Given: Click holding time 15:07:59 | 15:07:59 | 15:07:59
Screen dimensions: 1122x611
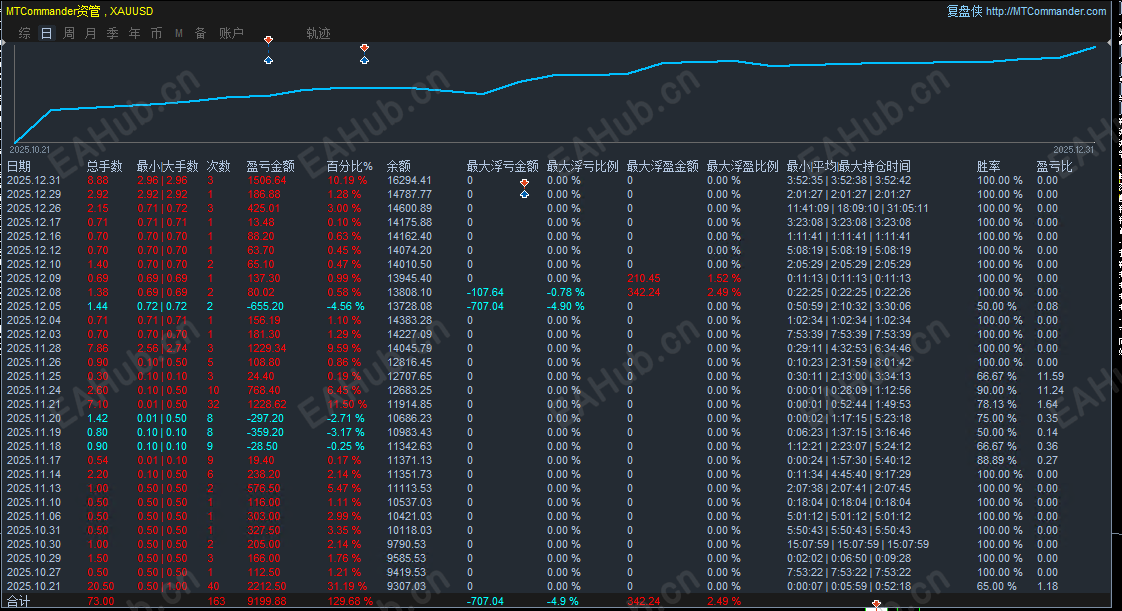Looking at the screenshot, I should click(x=858, y=544).
